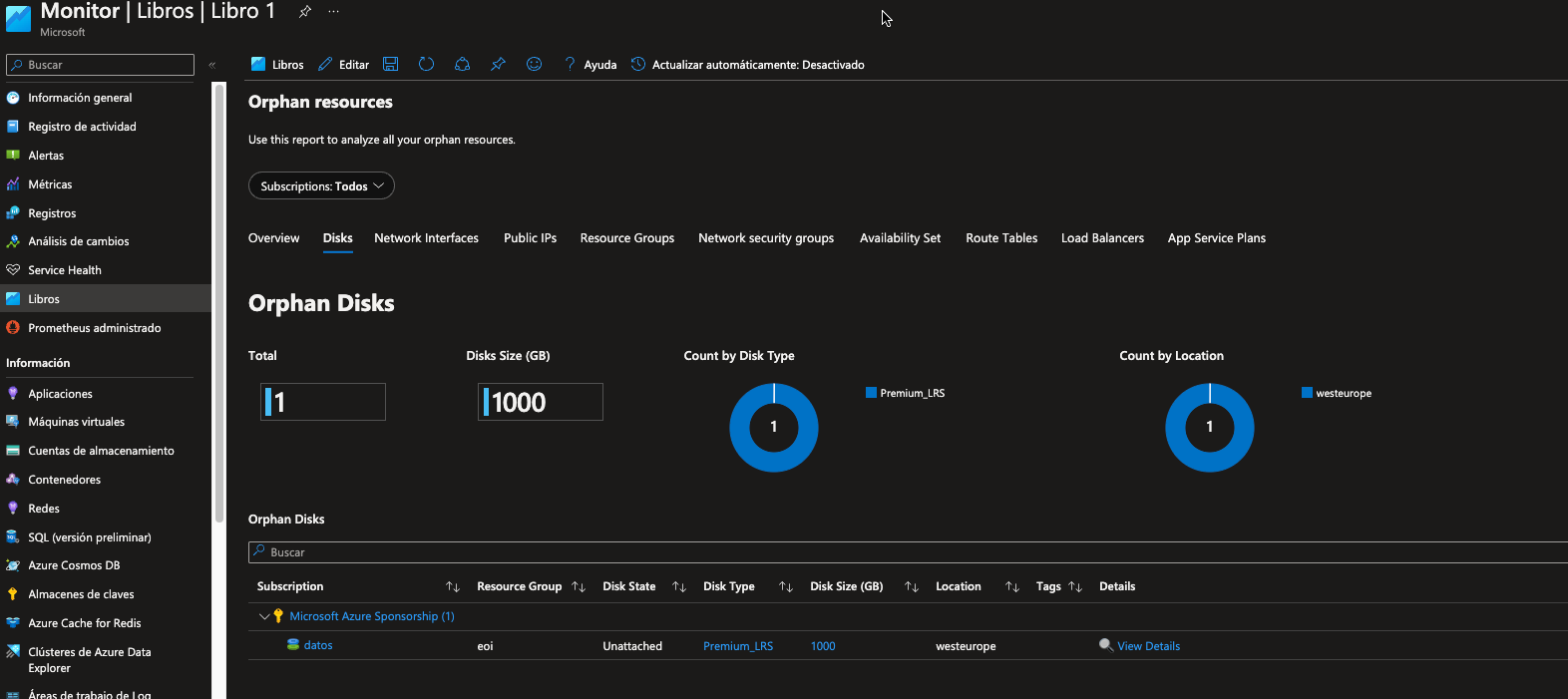Sort by Disk Size (GB) column
Image resolution: width=1568 pixels, height=699 pixels.
[911, 587]
